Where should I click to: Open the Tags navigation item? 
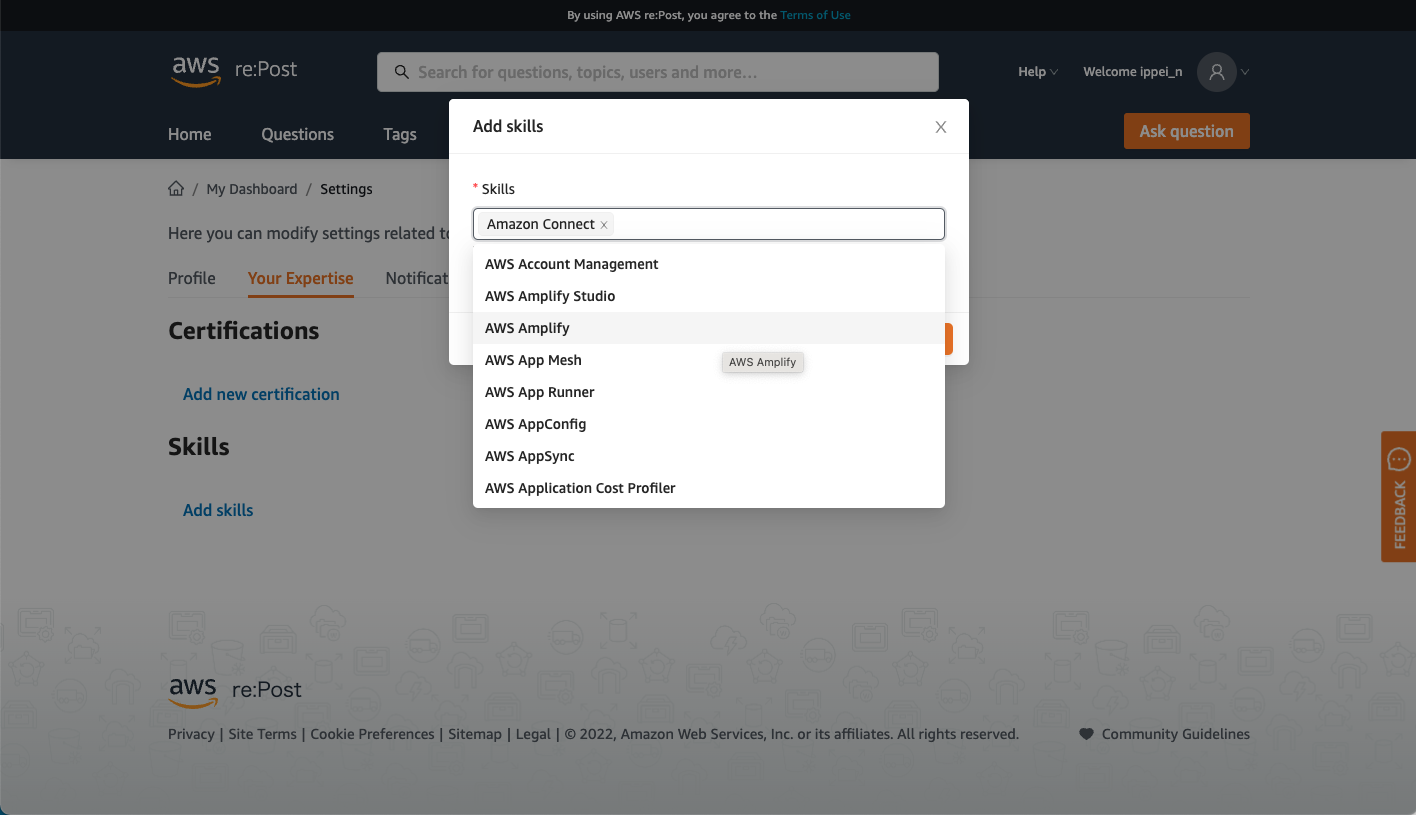[400, 134]
